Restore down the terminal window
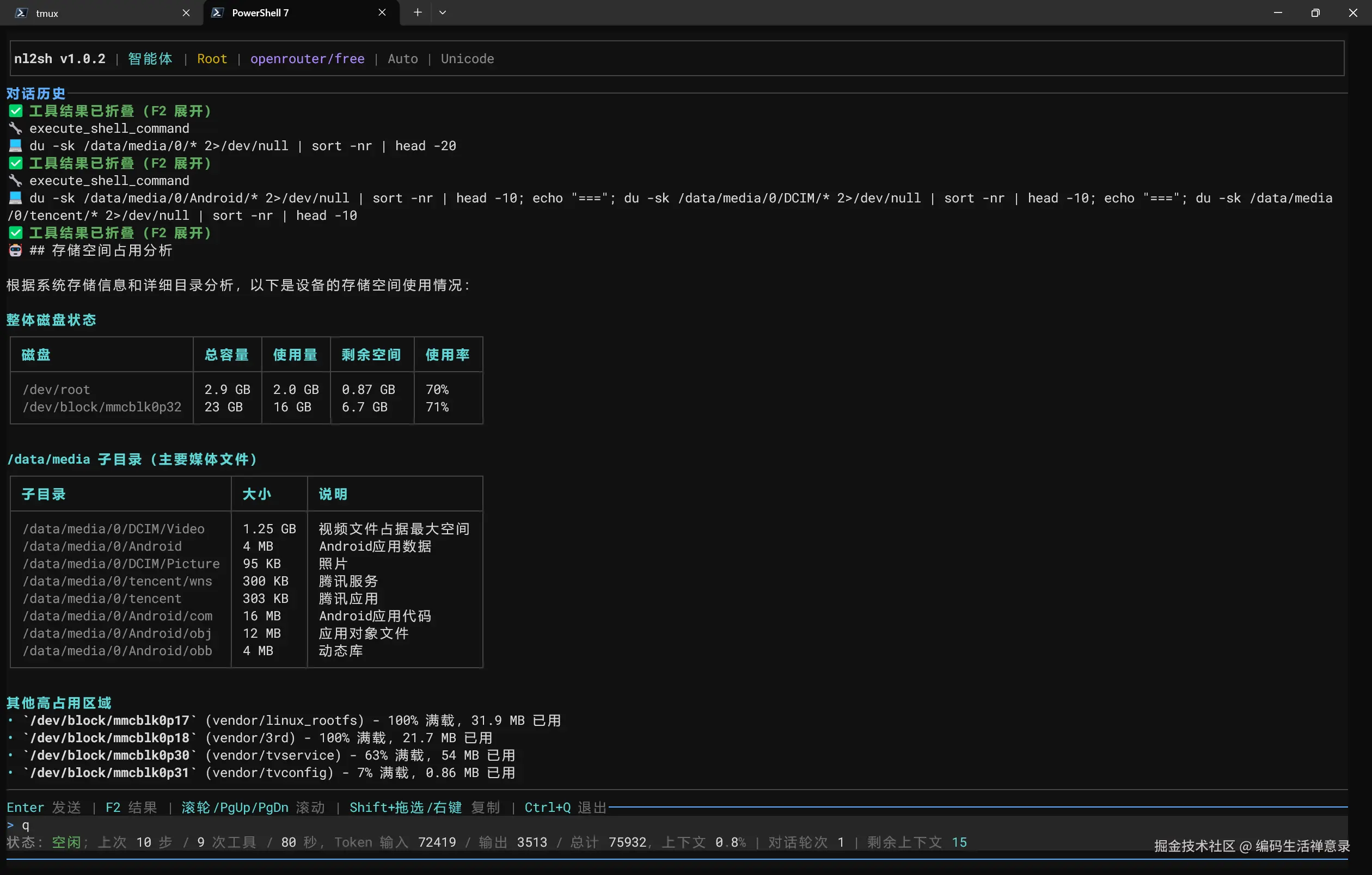 click(x=1315, y=13)
